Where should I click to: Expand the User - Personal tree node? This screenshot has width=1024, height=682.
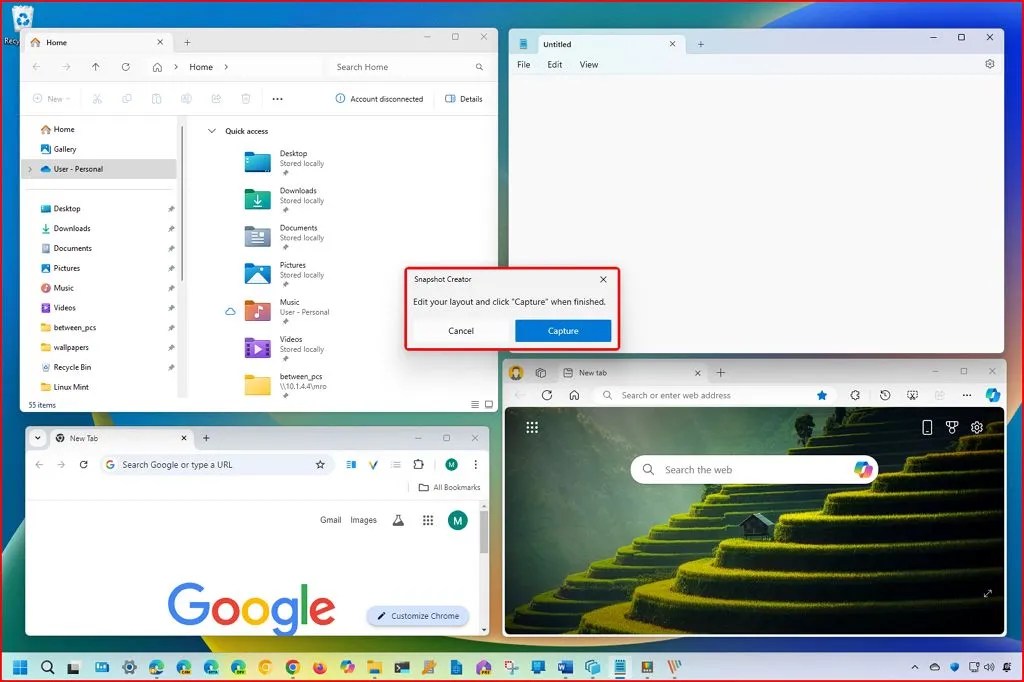30,169
